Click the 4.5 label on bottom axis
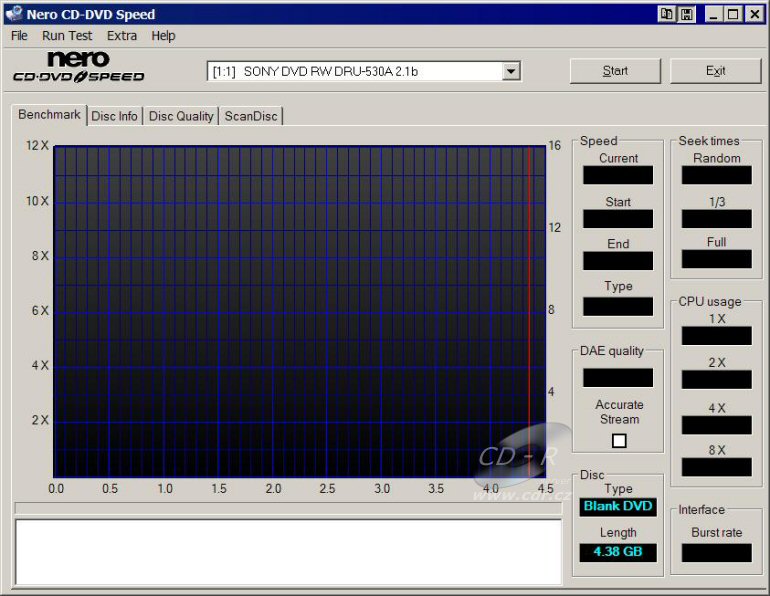 tap(545, 489)
